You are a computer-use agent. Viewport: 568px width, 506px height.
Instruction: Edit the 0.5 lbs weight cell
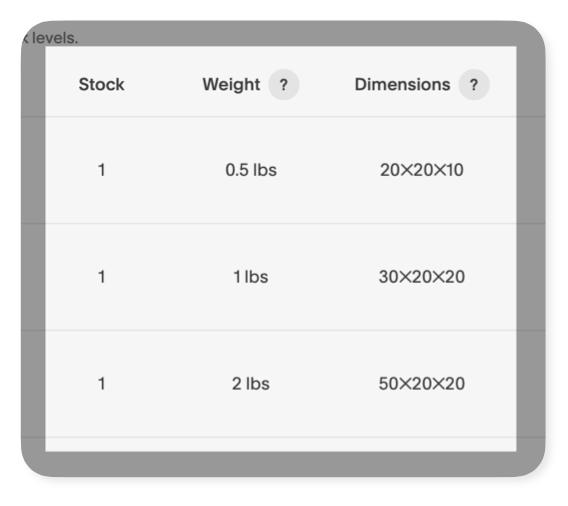251,170
